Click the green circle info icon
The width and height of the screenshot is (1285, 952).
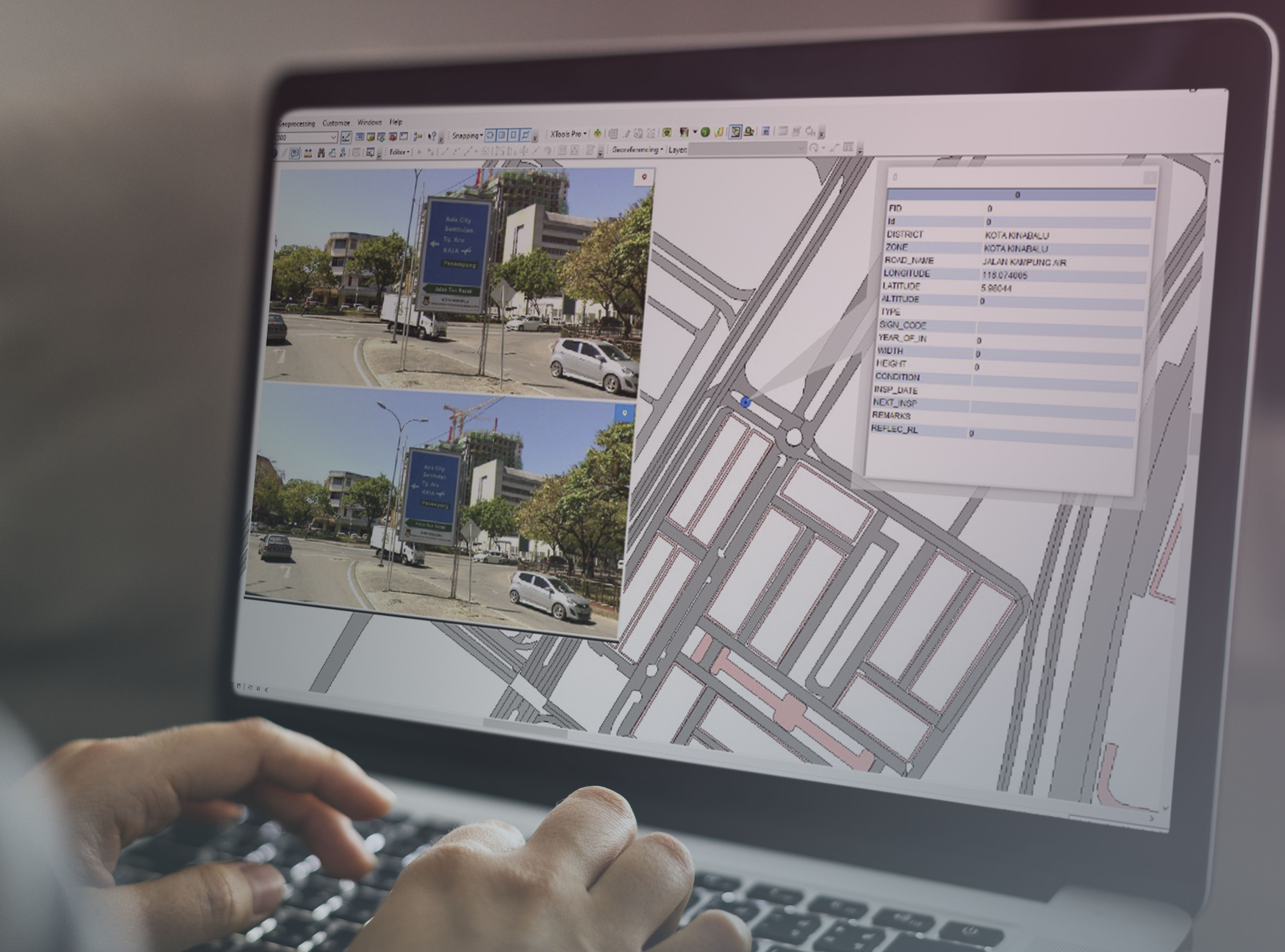pos(705,133)
